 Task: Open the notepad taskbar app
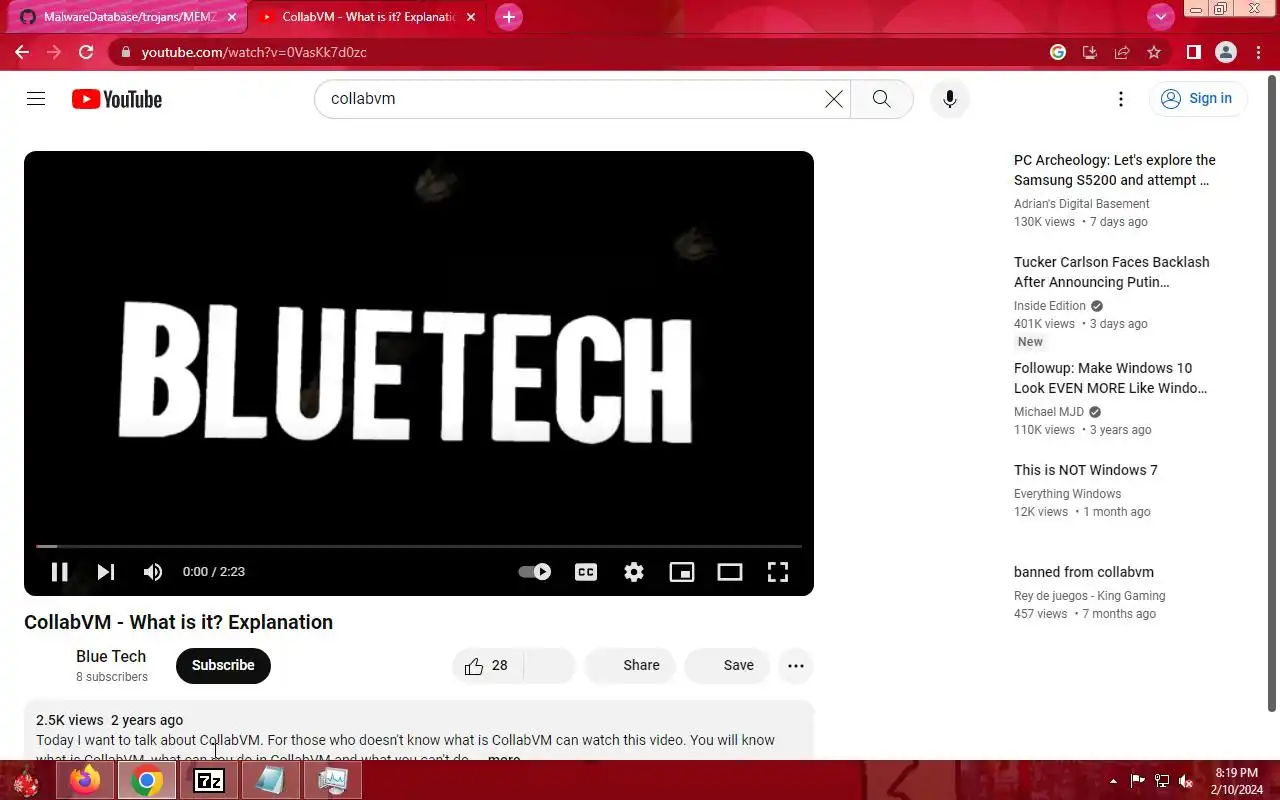271,781
